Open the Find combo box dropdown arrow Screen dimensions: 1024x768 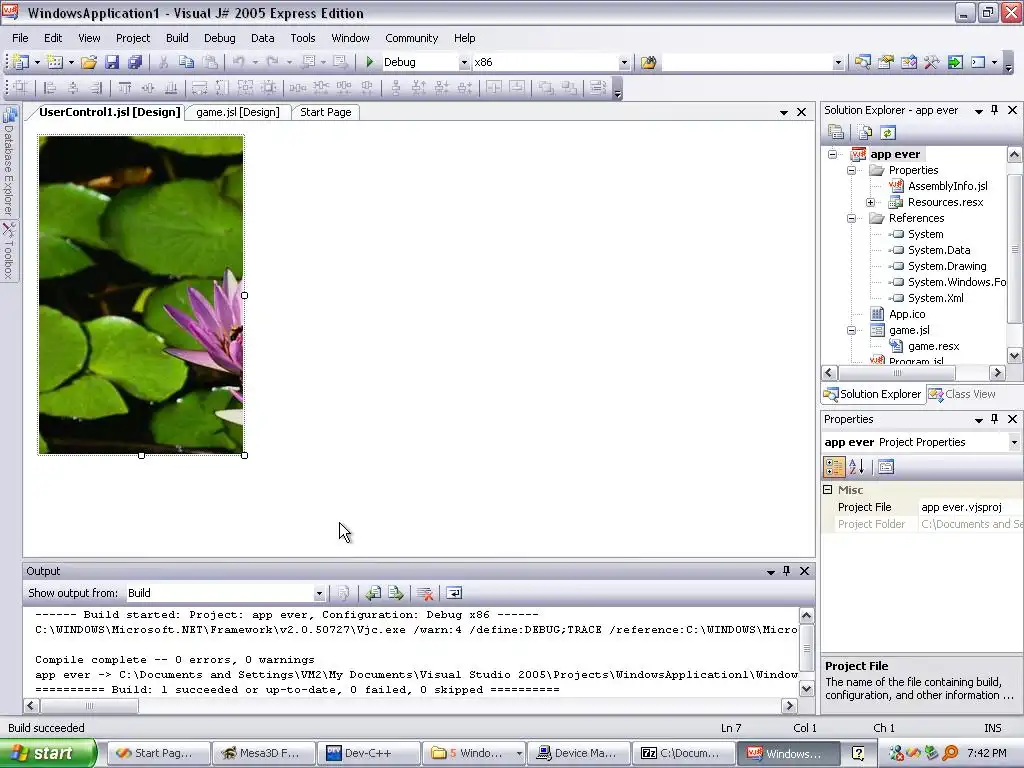[x=838, y=63]
